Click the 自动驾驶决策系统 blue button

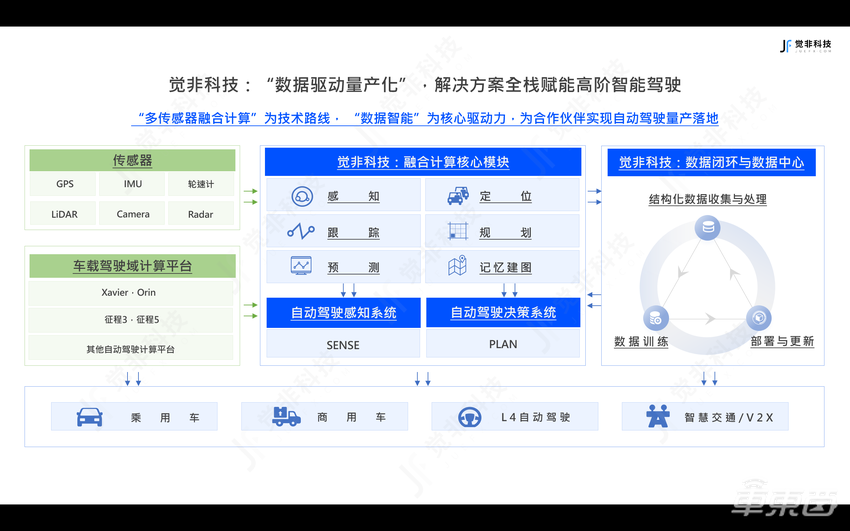(503, 313)
